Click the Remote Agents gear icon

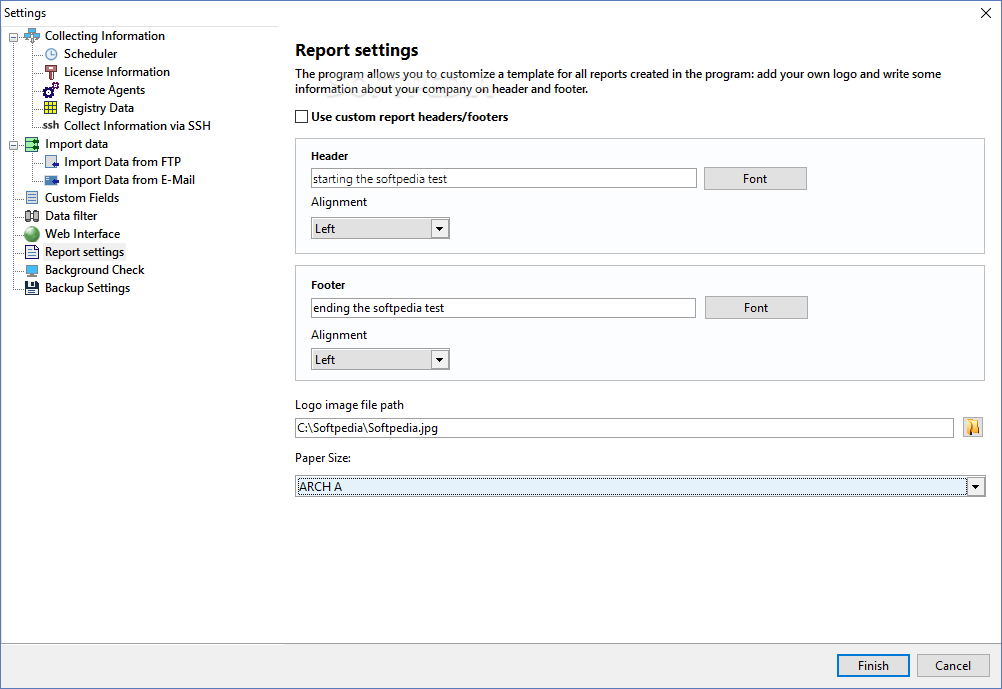click(x=51, y=90)
